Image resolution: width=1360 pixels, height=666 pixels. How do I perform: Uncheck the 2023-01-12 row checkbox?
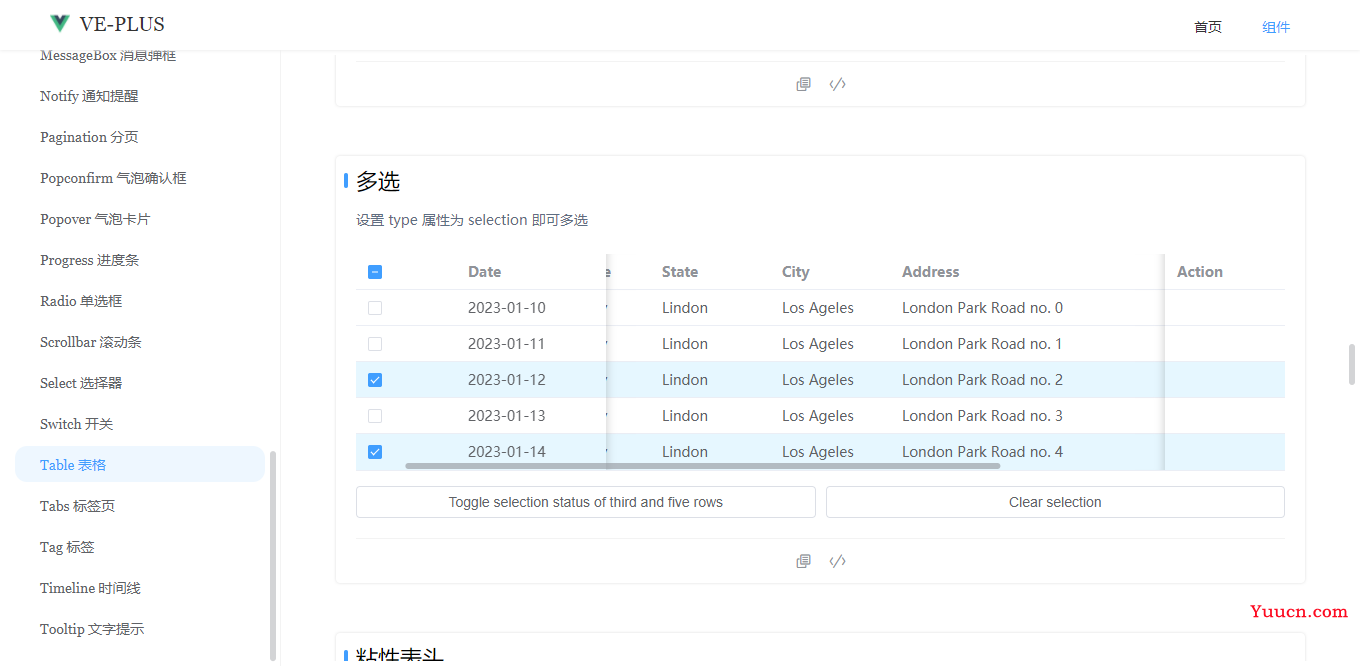coord(375,380)
